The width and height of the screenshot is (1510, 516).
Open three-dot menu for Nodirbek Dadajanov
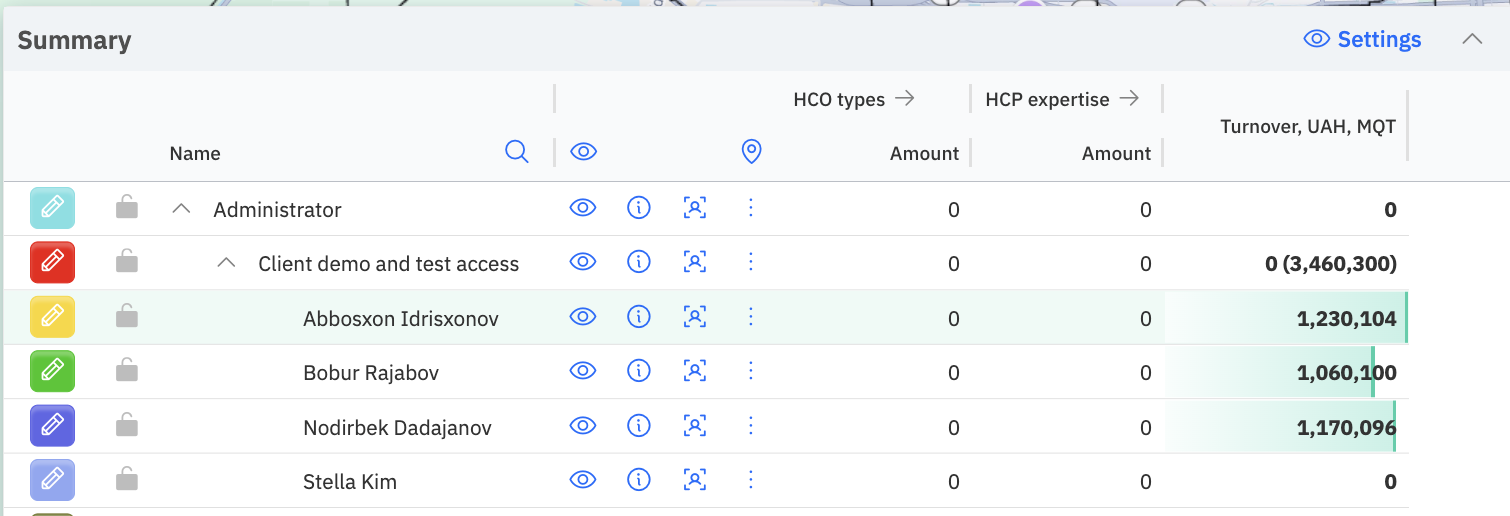[x=751, y=426]
